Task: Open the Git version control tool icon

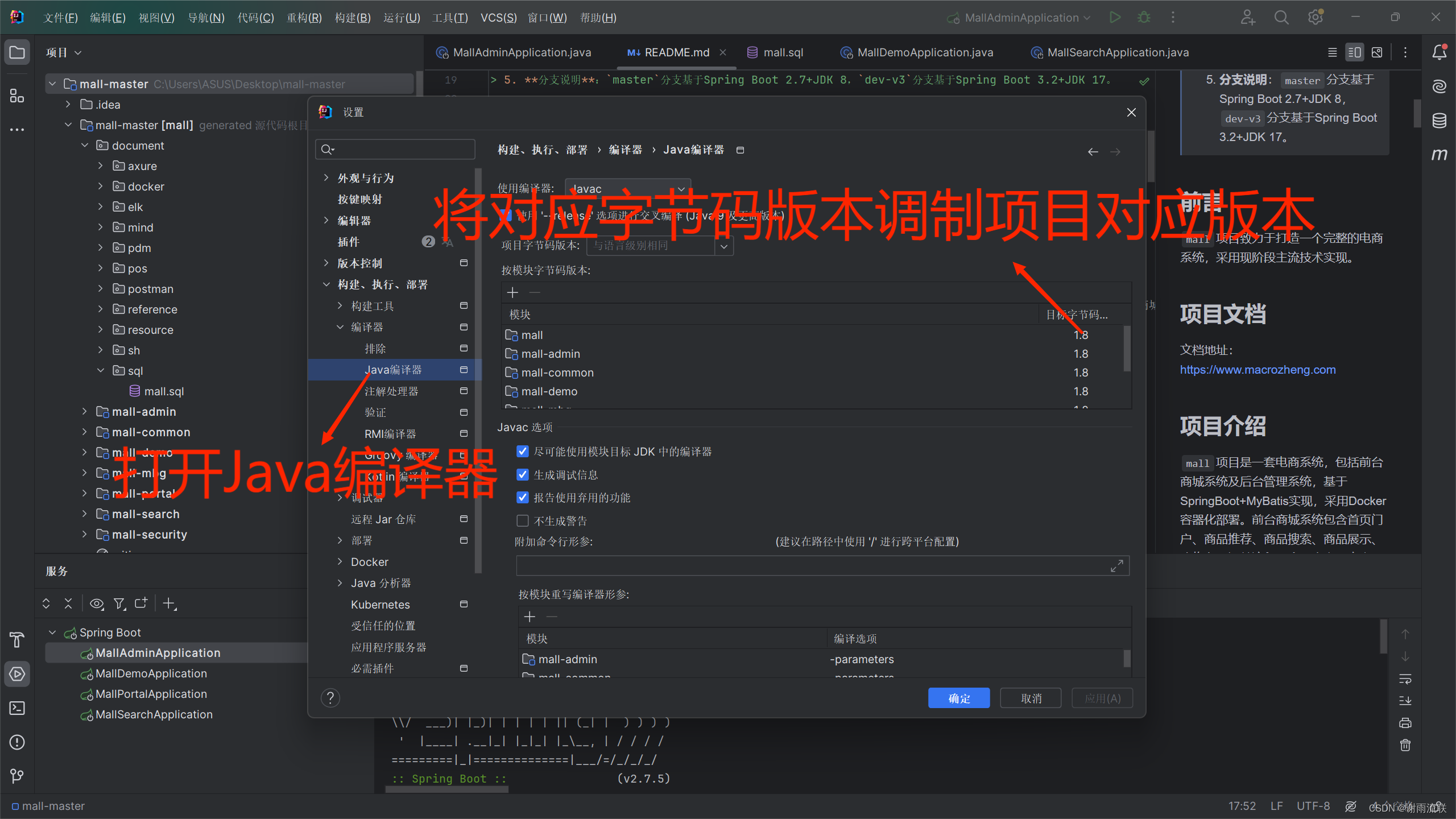Action: coord(17,776)
